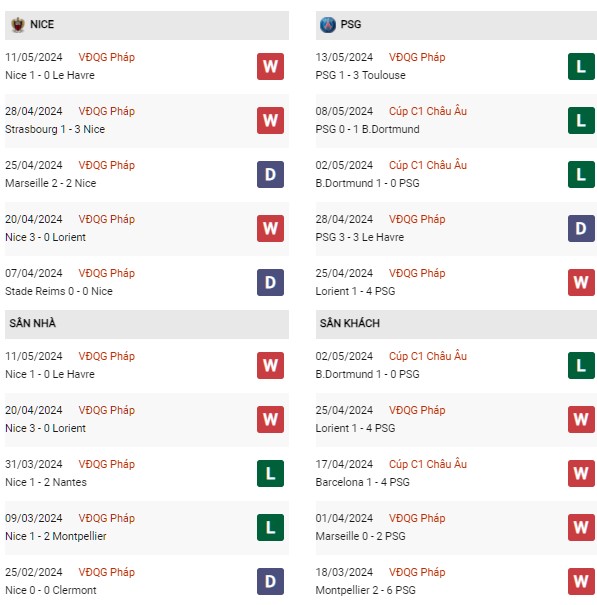Click the PSG team header name
The height and width of the screenshot is (605, 597).
click(351, 24)
